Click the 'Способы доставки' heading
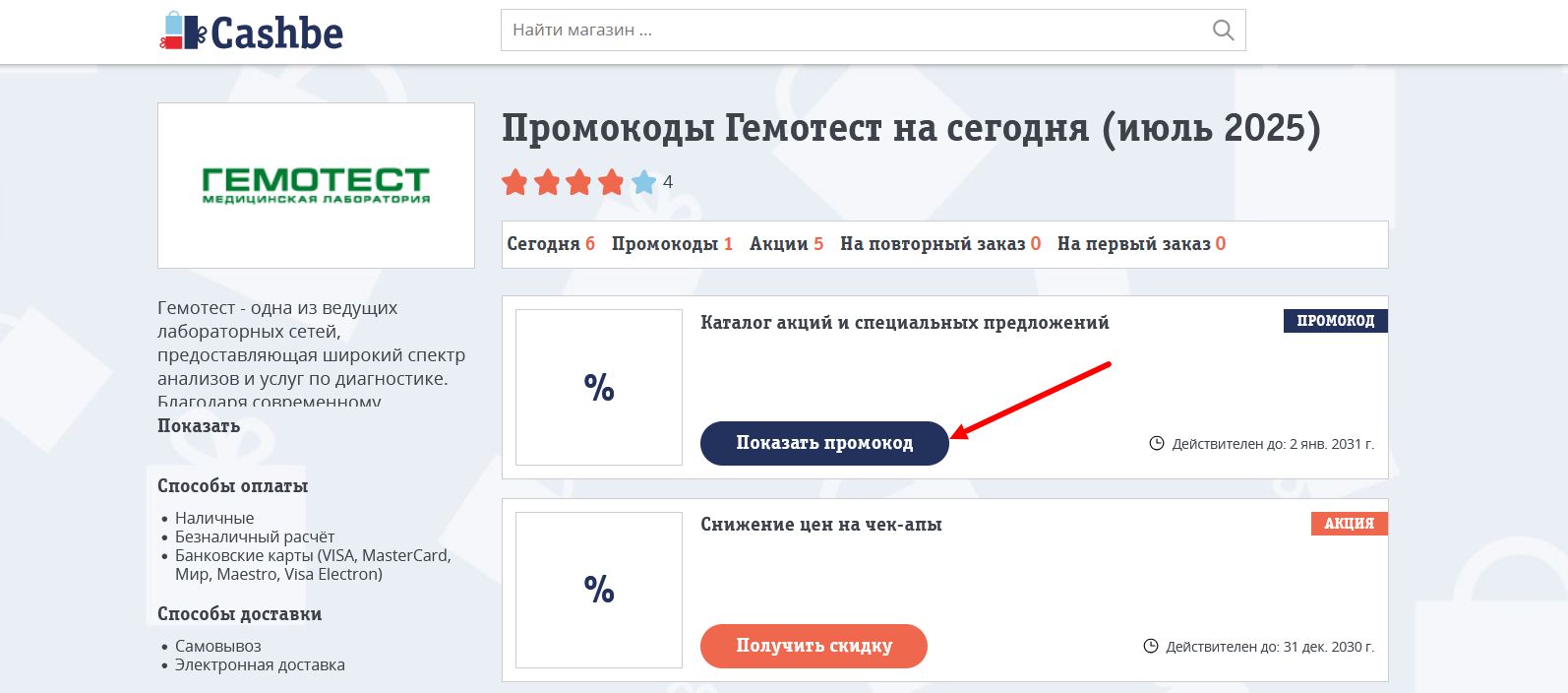The width and height of the screenshot is (1568, 693). pyautogui.click(x=240, y=613)
